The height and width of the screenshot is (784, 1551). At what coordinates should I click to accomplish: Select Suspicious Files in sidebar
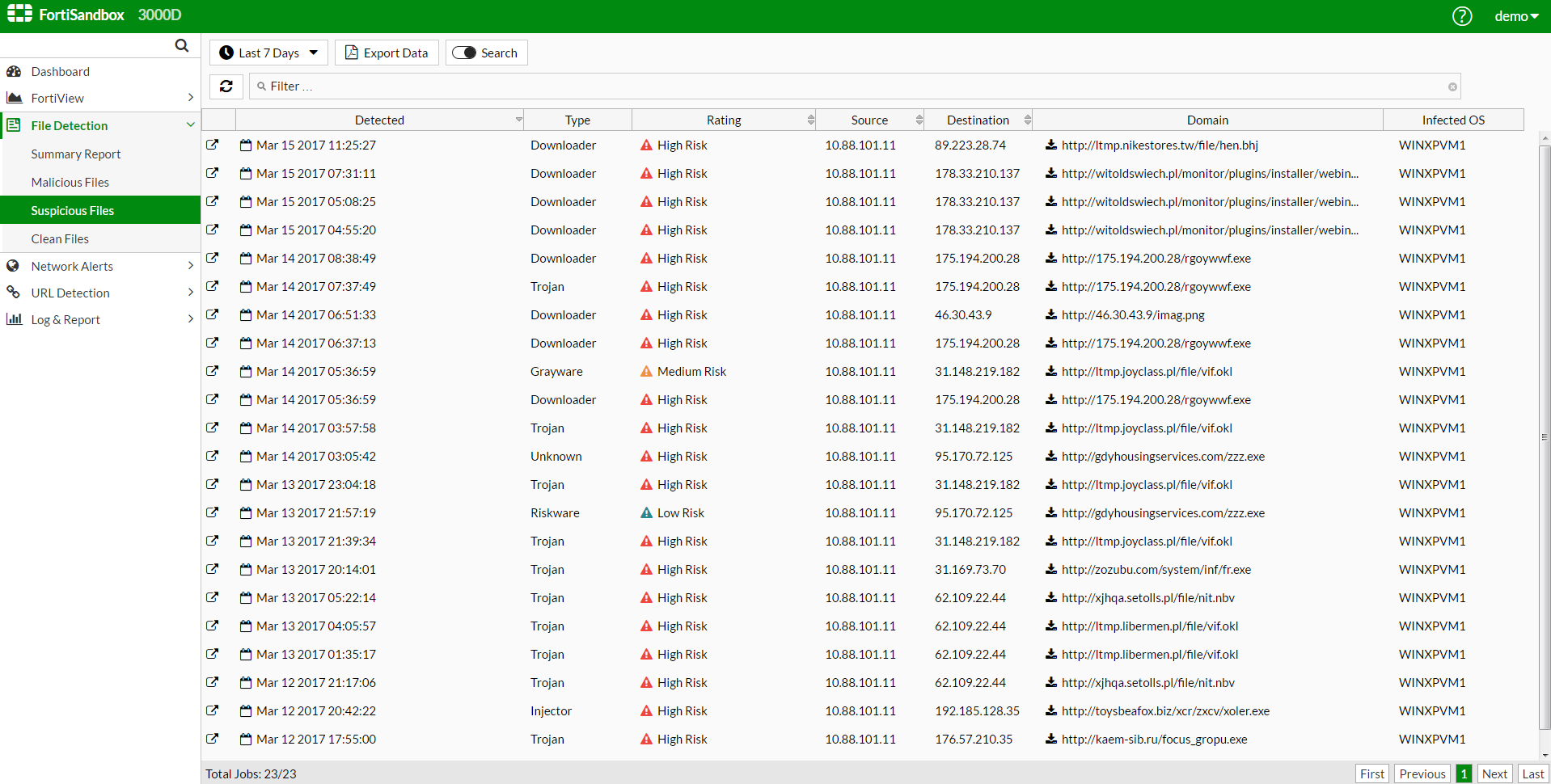click(100, 210)
